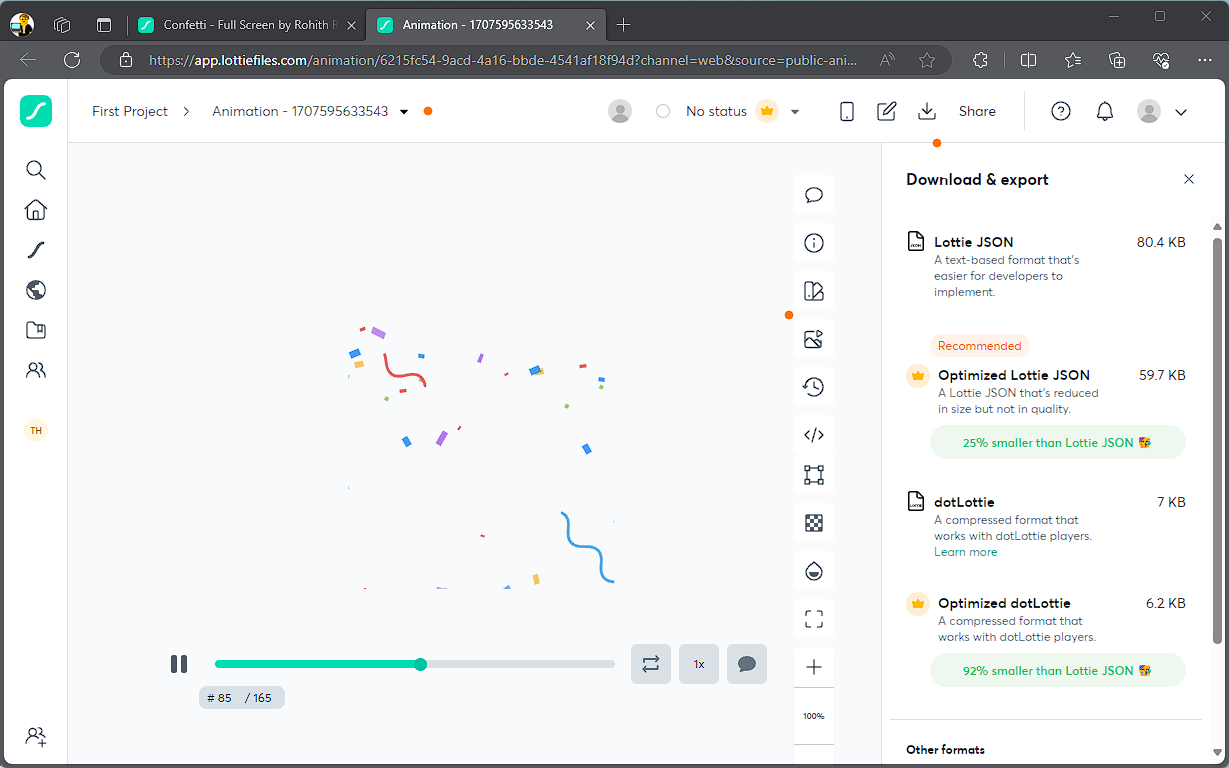Go to First Project breadcrumb

[x=130, y=111]
